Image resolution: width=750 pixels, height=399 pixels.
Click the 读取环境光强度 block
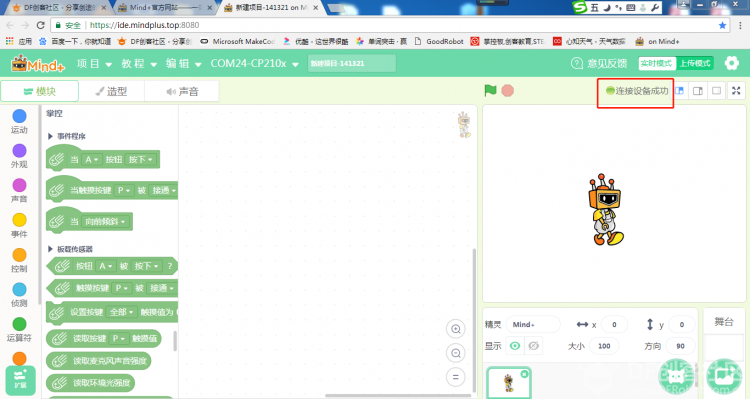tap(90, 383)
